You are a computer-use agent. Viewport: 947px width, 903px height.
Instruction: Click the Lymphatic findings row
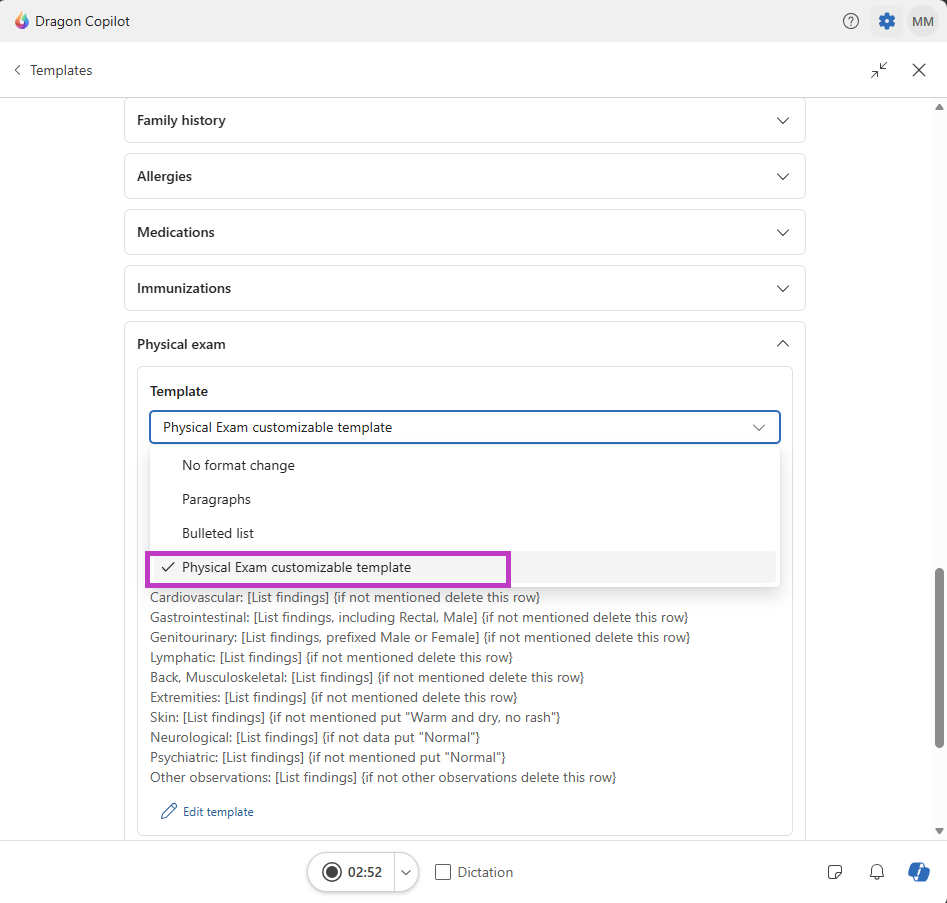[331, 657]
